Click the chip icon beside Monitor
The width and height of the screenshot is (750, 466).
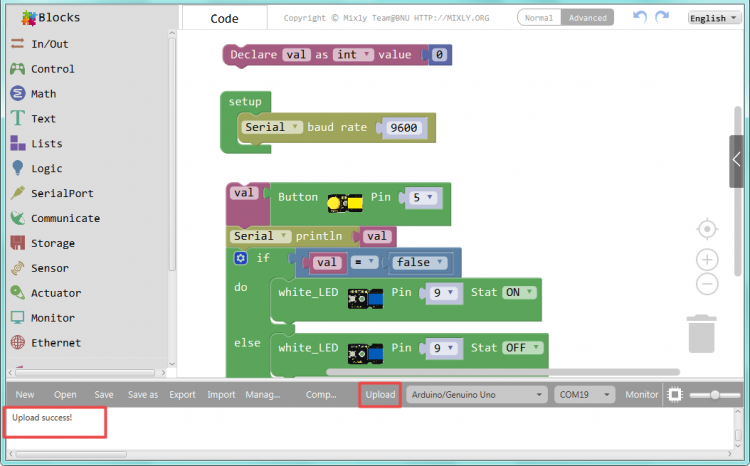[675, 395]
